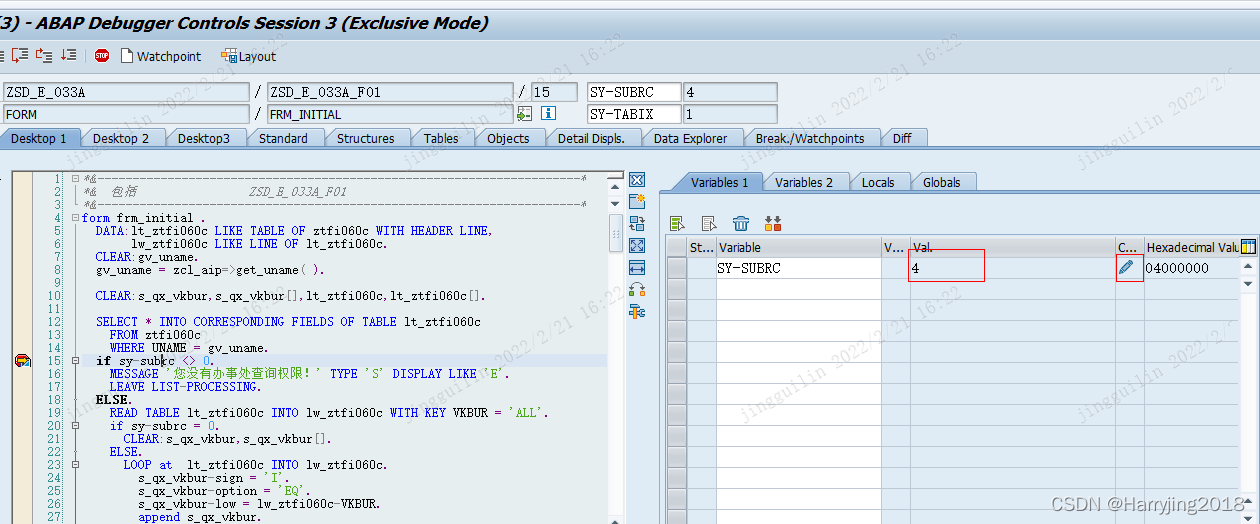Open the Break./Watchpoints tab

810,138
